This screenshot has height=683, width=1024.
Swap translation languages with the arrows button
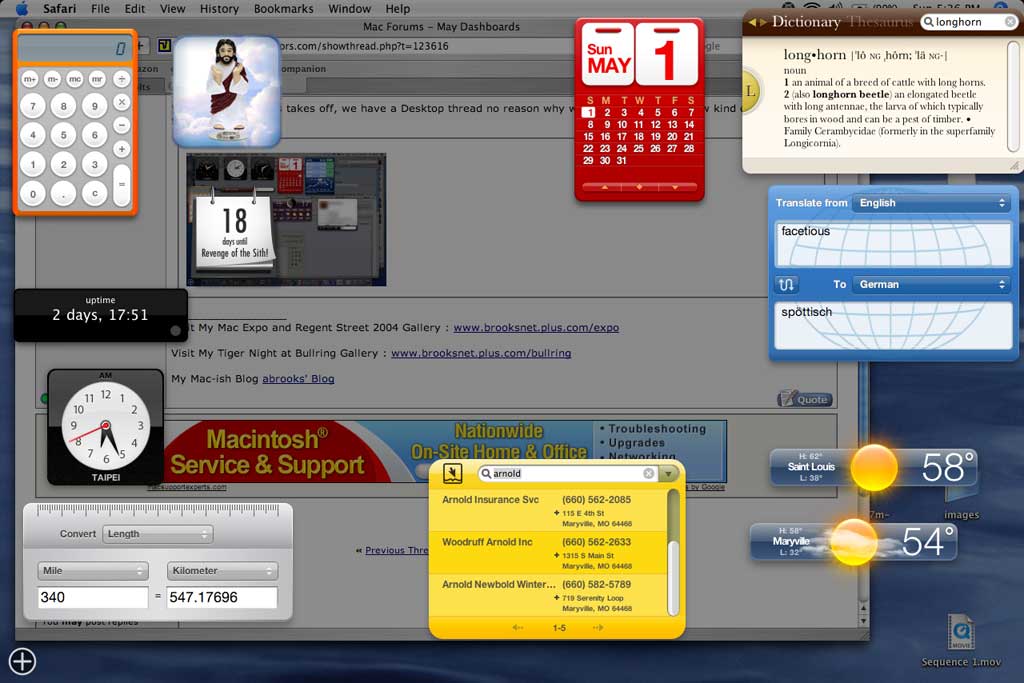[786, 285]
